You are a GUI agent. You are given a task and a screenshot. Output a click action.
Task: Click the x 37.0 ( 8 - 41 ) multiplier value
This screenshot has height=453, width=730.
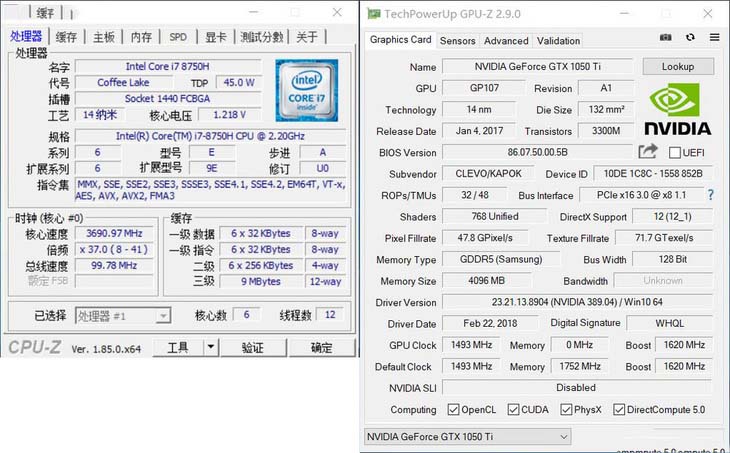pyautogui.click(x=114, y=250)
